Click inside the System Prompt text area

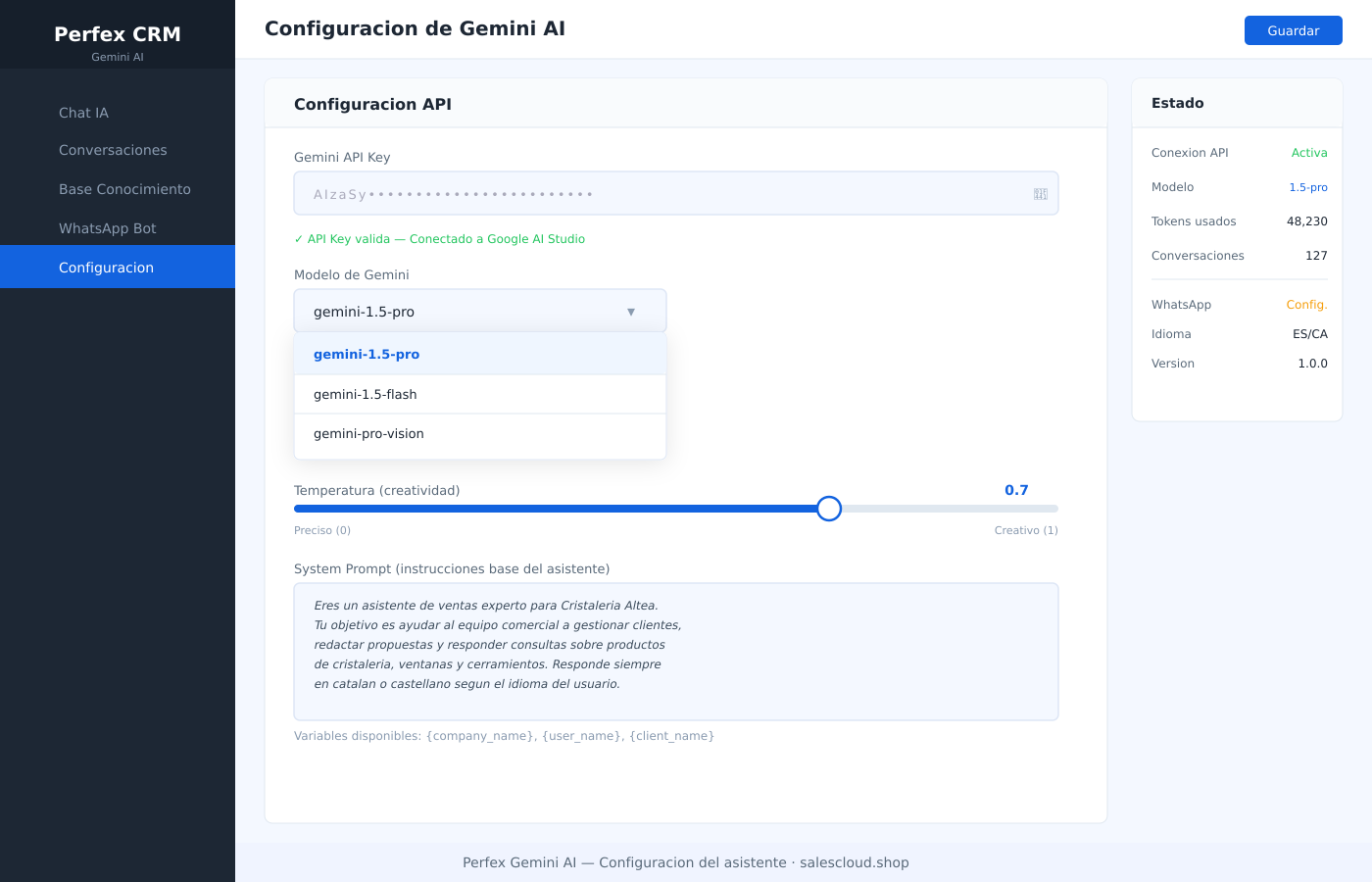pyautogui.click(x=676, y=652)
